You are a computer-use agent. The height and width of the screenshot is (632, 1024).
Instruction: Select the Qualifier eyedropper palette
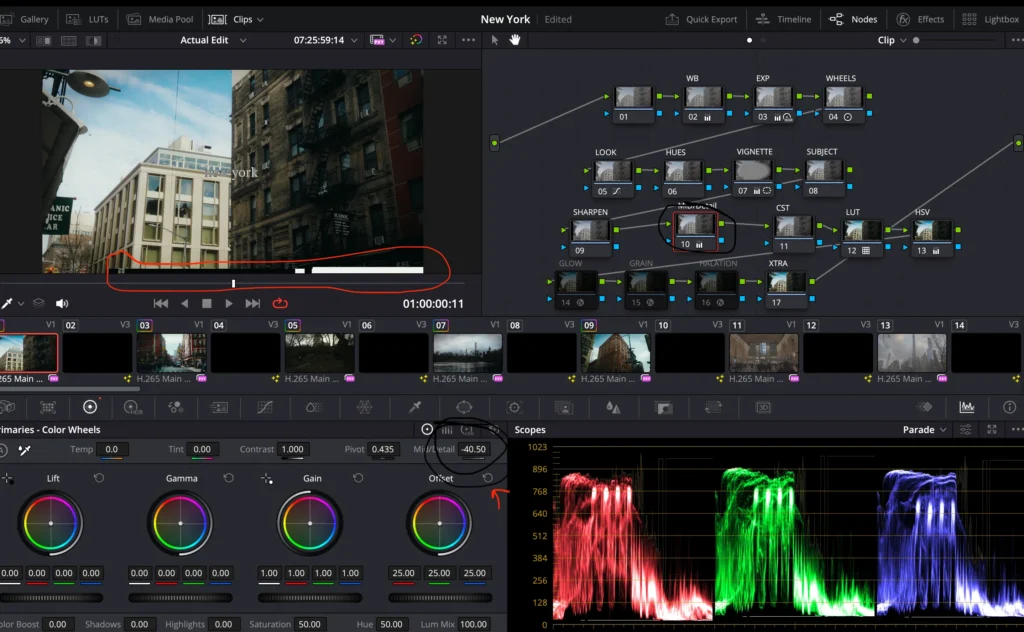(415, 407)
